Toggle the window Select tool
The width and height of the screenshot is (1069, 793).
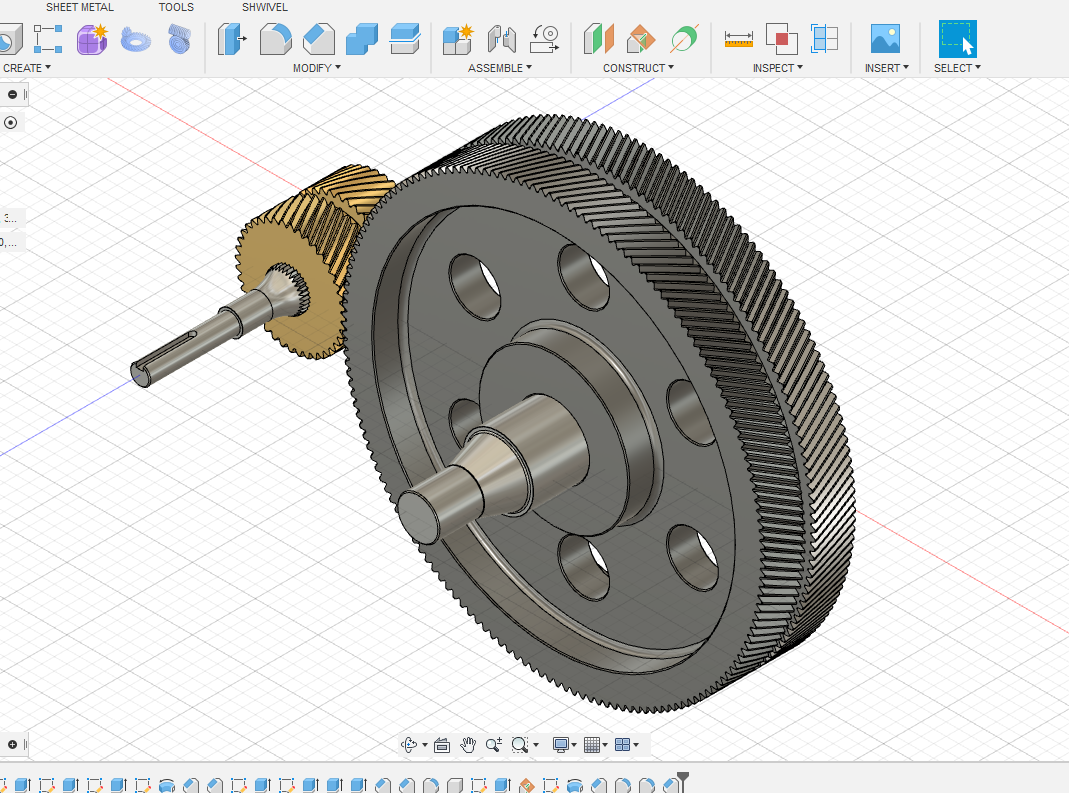[957, 39]
